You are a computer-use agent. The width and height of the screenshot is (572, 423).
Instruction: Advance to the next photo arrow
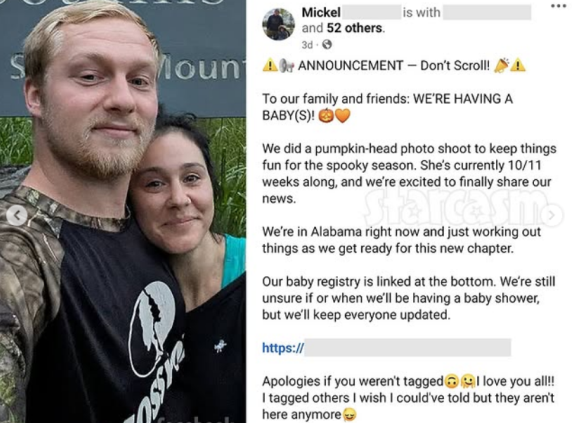coord(552,215)
